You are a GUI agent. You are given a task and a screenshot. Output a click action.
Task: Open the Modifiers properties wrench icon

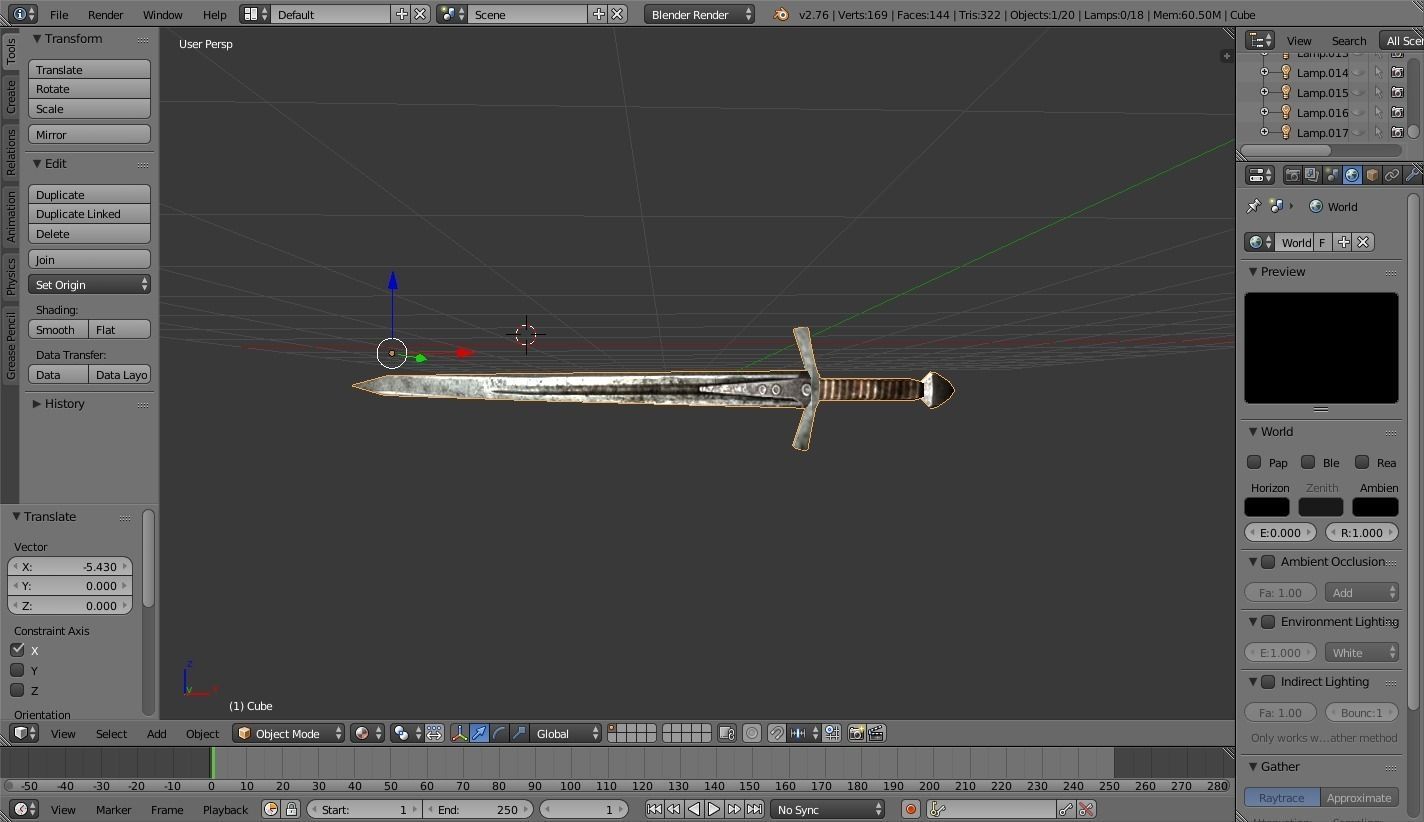pyautogui.click(x=1412, y=174)
